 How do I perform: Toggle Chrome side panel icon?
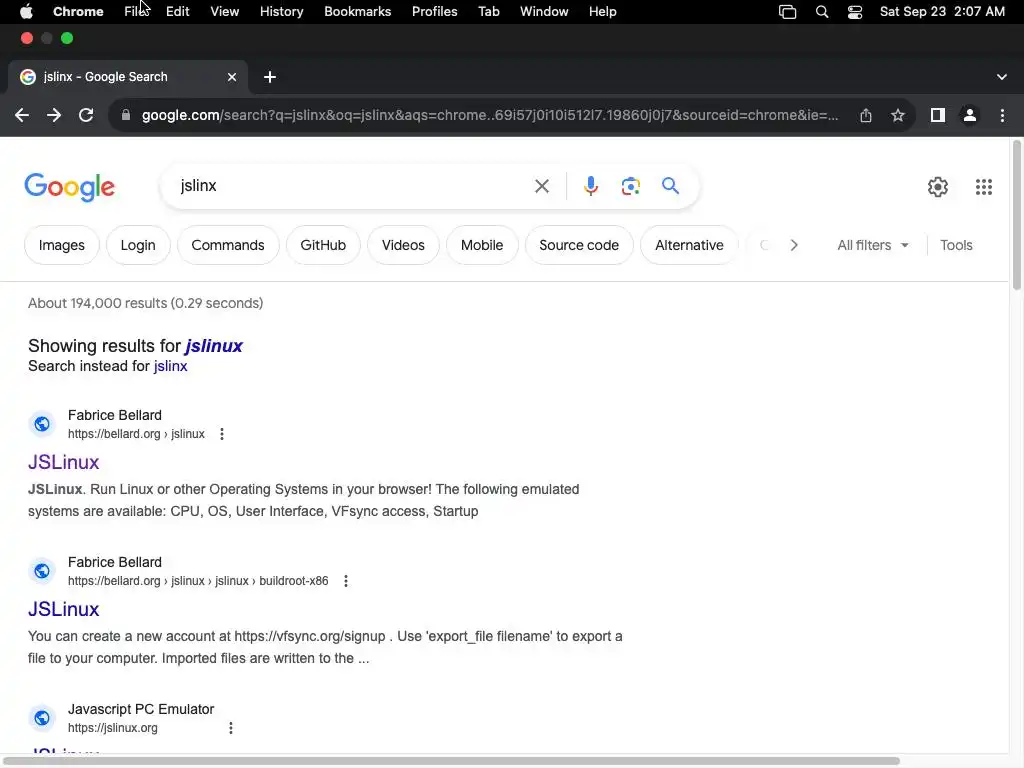[938, 116]
